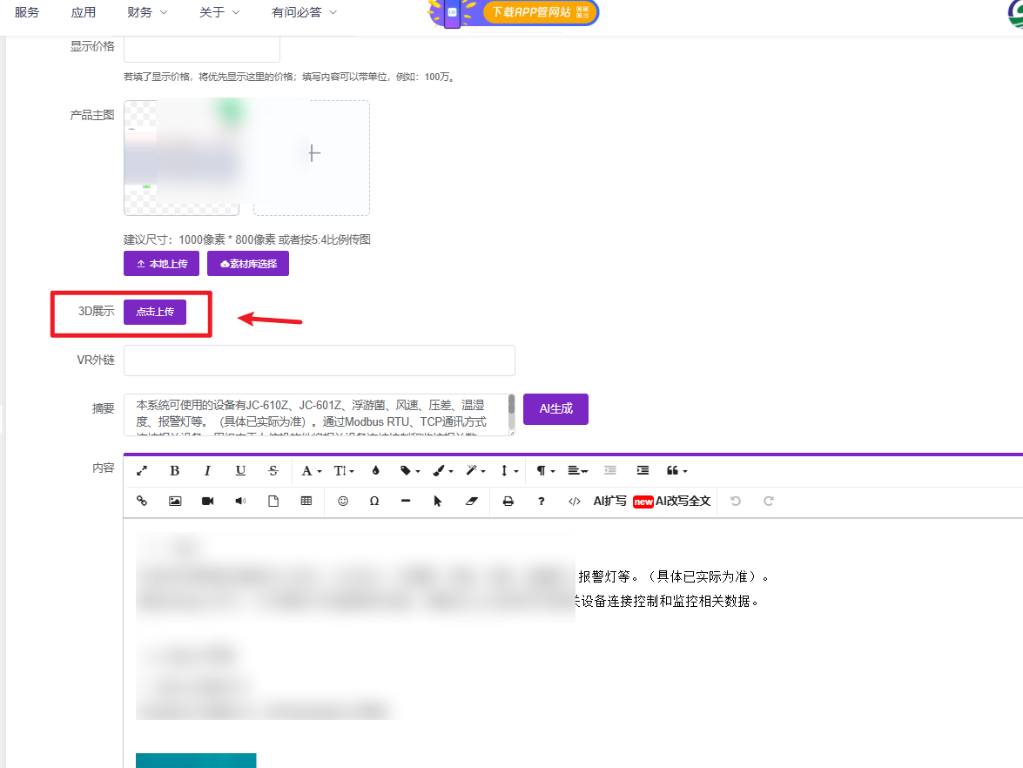Click the VR外链 input field
The image size is (1023, 768).
click(x=319, y=360)
